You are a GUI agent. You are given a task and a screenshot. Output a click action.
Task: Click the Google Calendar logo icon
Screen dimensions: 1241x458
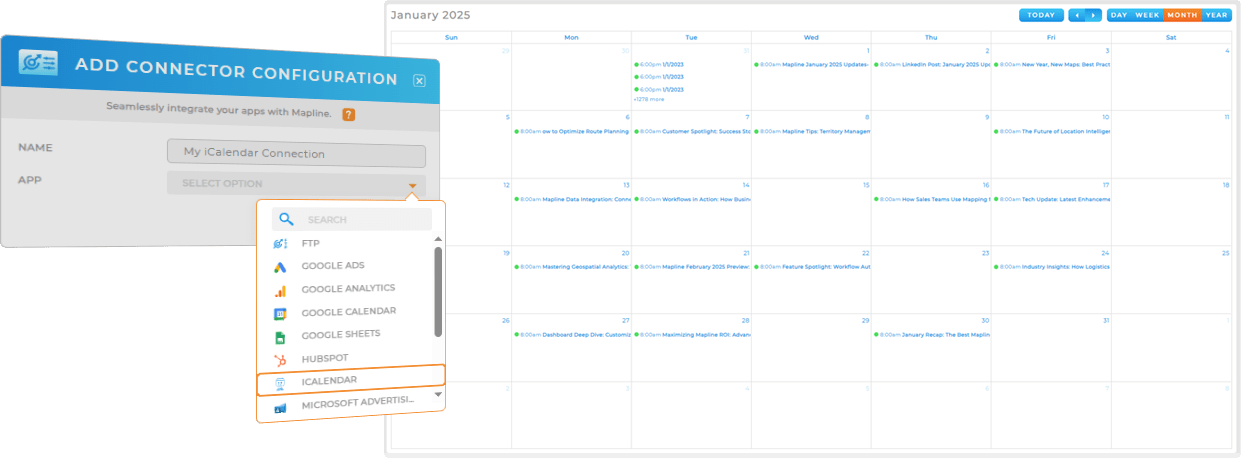click(x=281, y=313)
